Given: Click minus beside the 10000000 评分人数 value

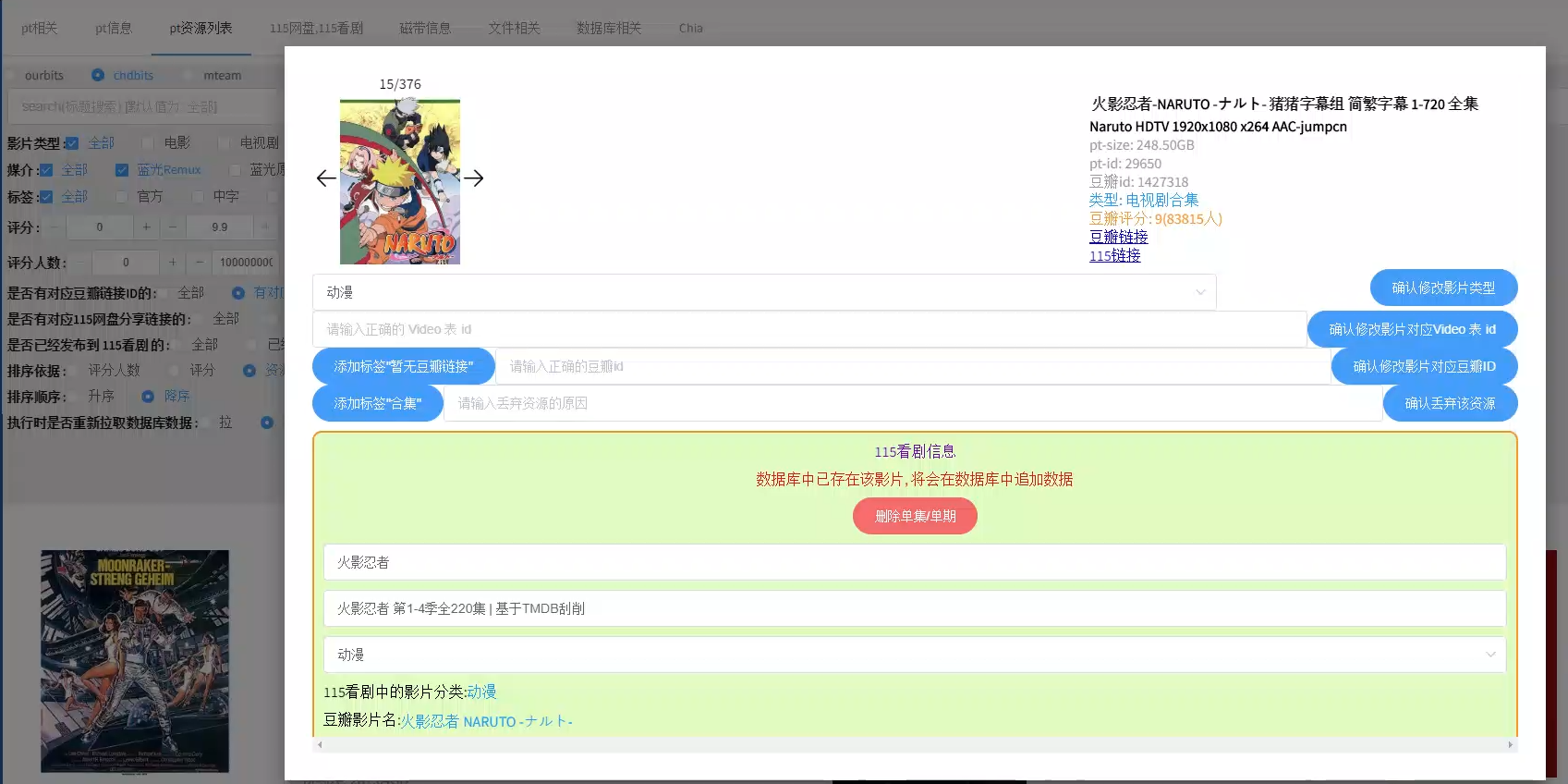Looking at the screenshot, I should point(199,262).
